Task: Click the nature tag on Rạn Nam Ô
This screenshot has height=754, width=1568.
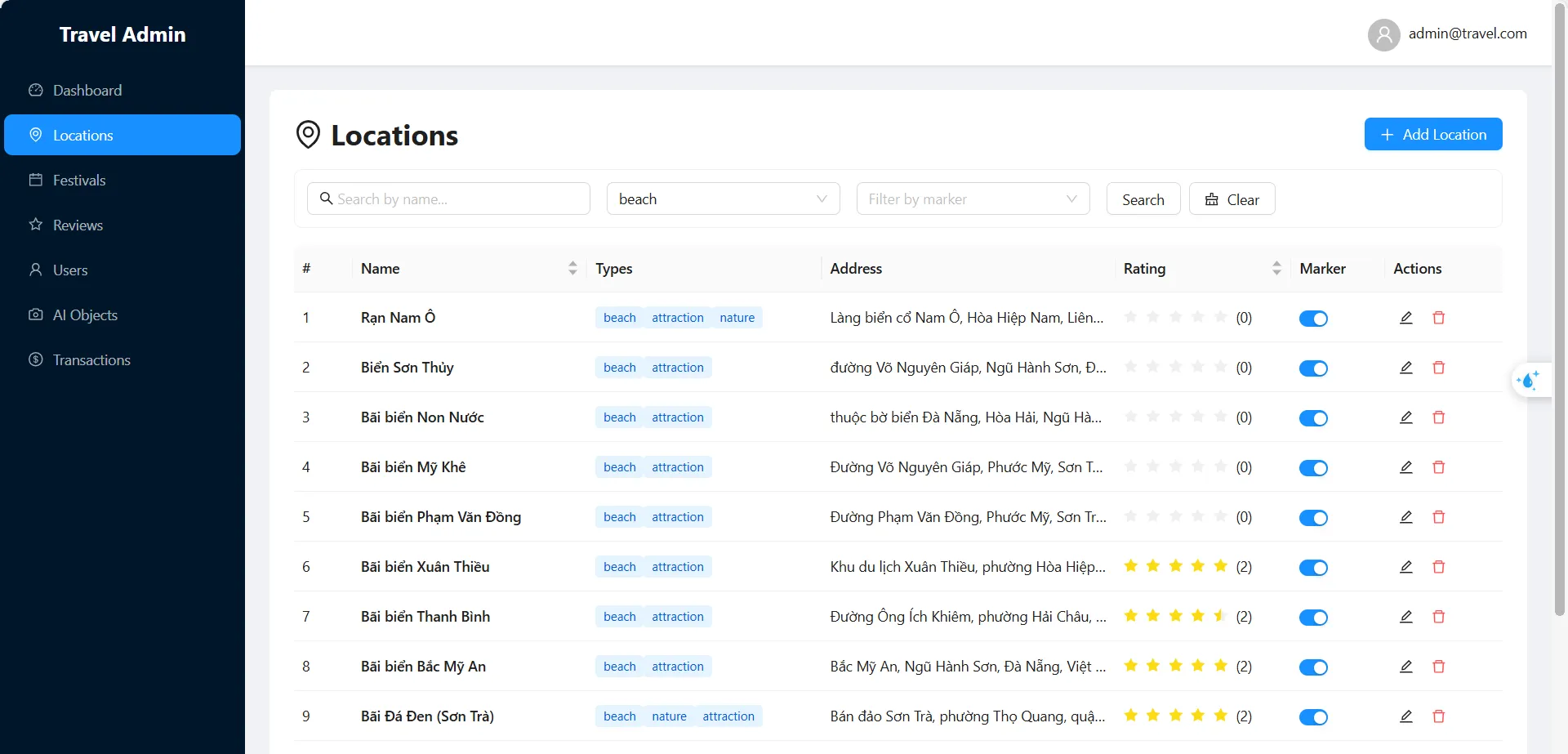Action: (x=737, y=318)
